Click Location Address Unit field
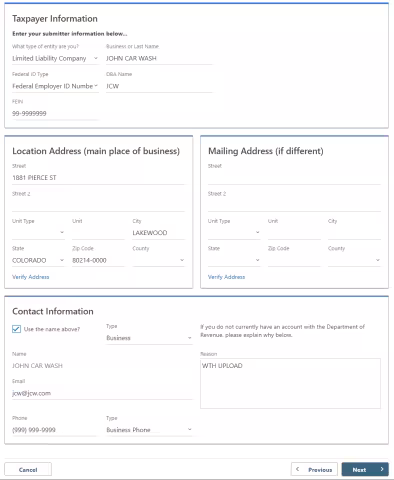394x480 pixels. click(x=98, y=232)
